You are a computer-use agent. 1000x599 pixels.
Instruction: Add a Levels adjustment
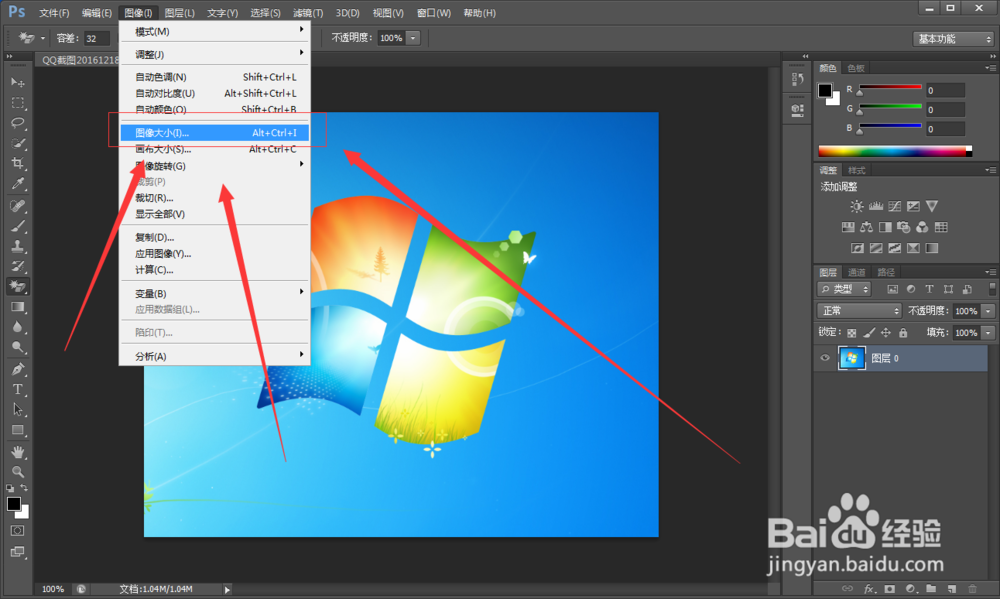tap(876, 206)
